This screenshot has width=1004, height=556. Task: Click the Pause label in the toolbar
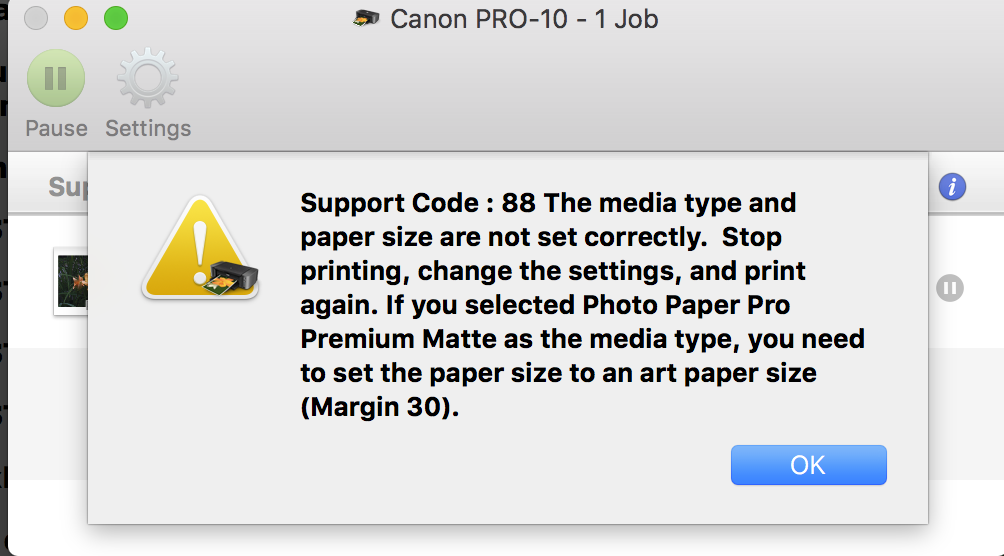56,128
